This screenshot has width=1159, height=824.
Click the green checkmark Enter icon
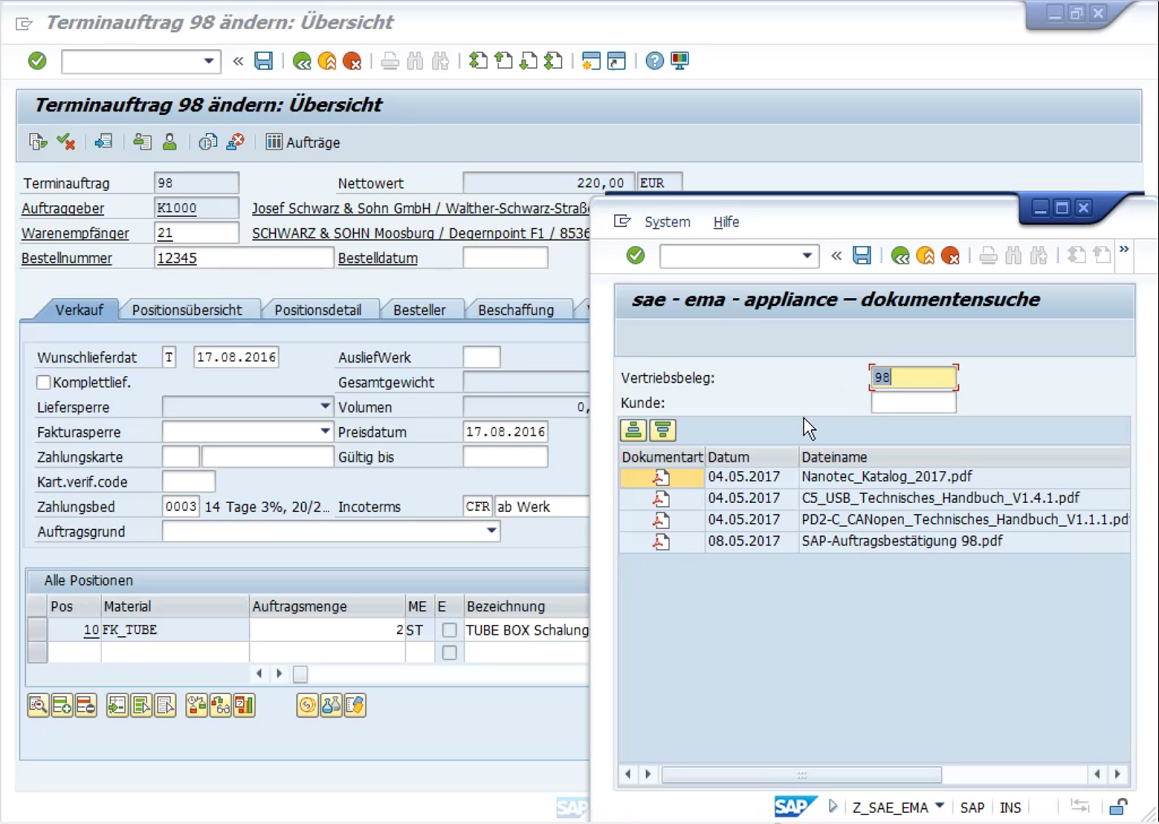[x=37, y=61]
